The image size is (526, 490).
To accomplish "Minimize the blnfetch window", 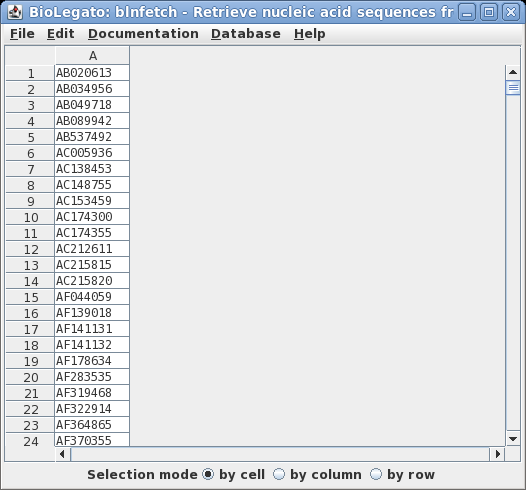I will [467, 12].
